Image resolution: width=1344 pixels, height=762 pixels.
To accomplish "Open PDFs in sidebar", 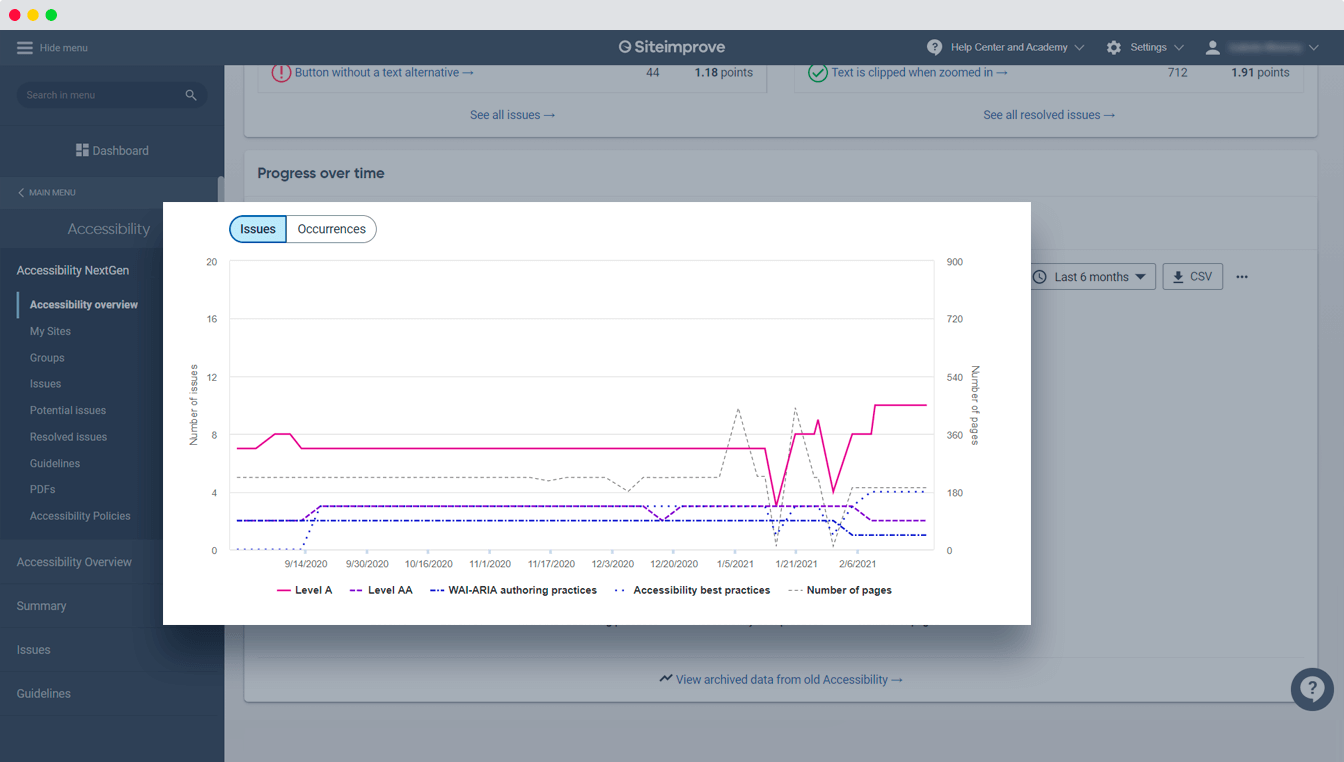I will click(x=42, y=489).
